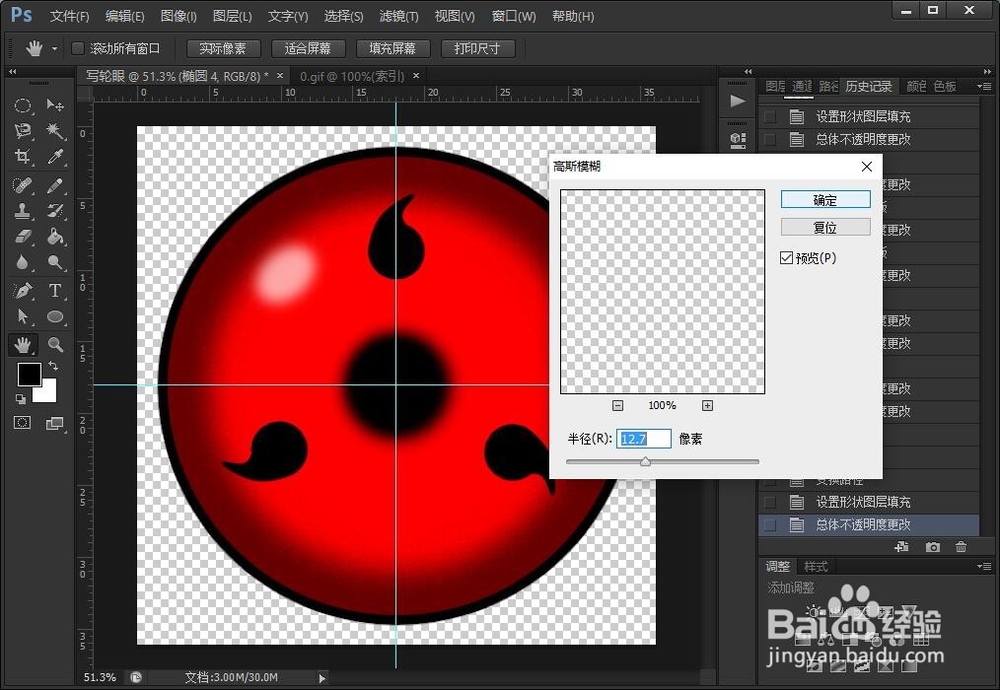Swap foreground and background colors
Viewport: 1000px width, 690px height.
pyautogui.click(x=54, y=366)
